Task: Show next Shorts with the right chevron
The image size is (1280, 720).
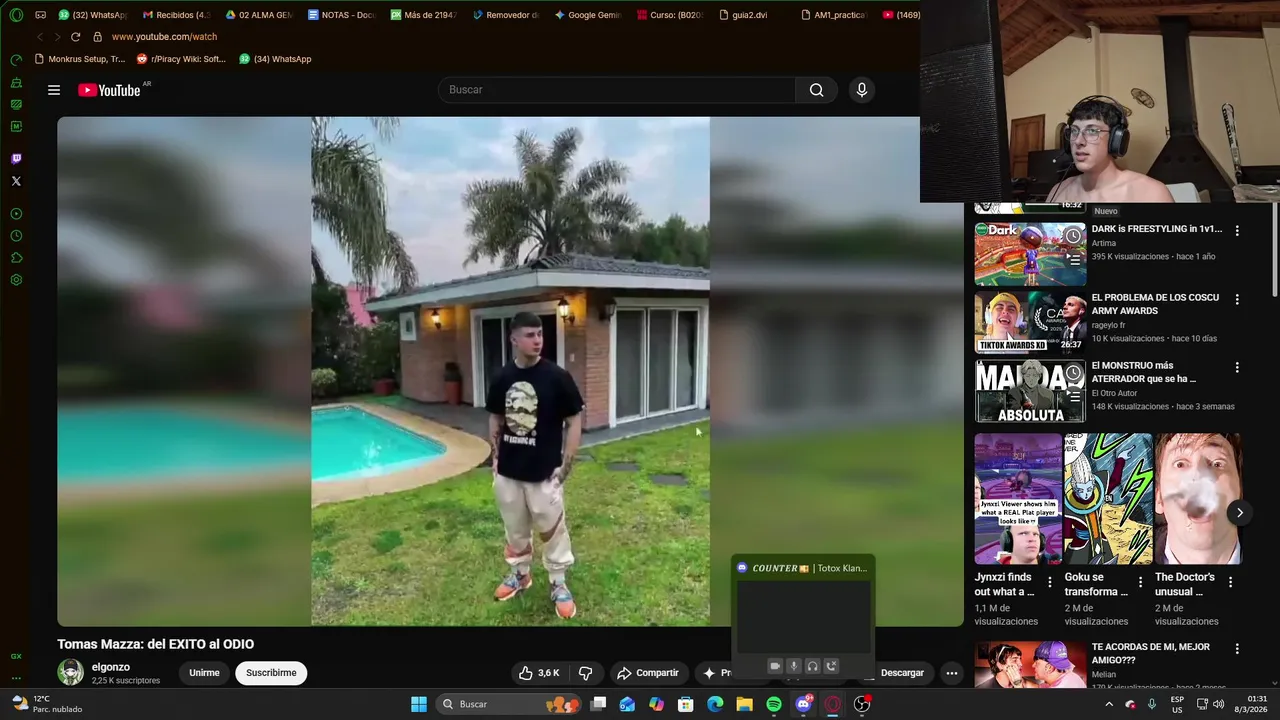Action: point(1239,513)
